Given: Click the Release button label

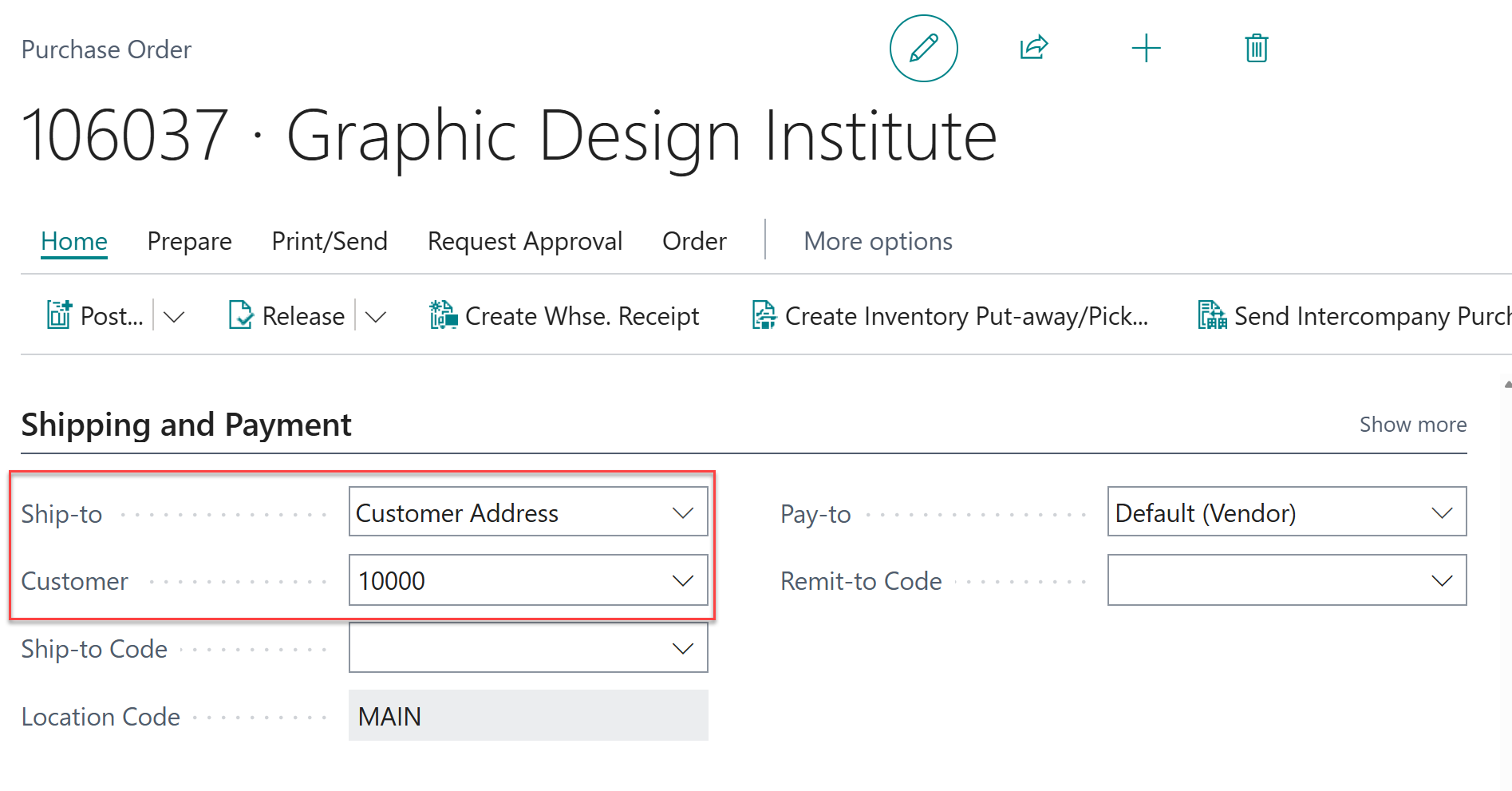Looking at the screenshot, I should pos(304,317).
